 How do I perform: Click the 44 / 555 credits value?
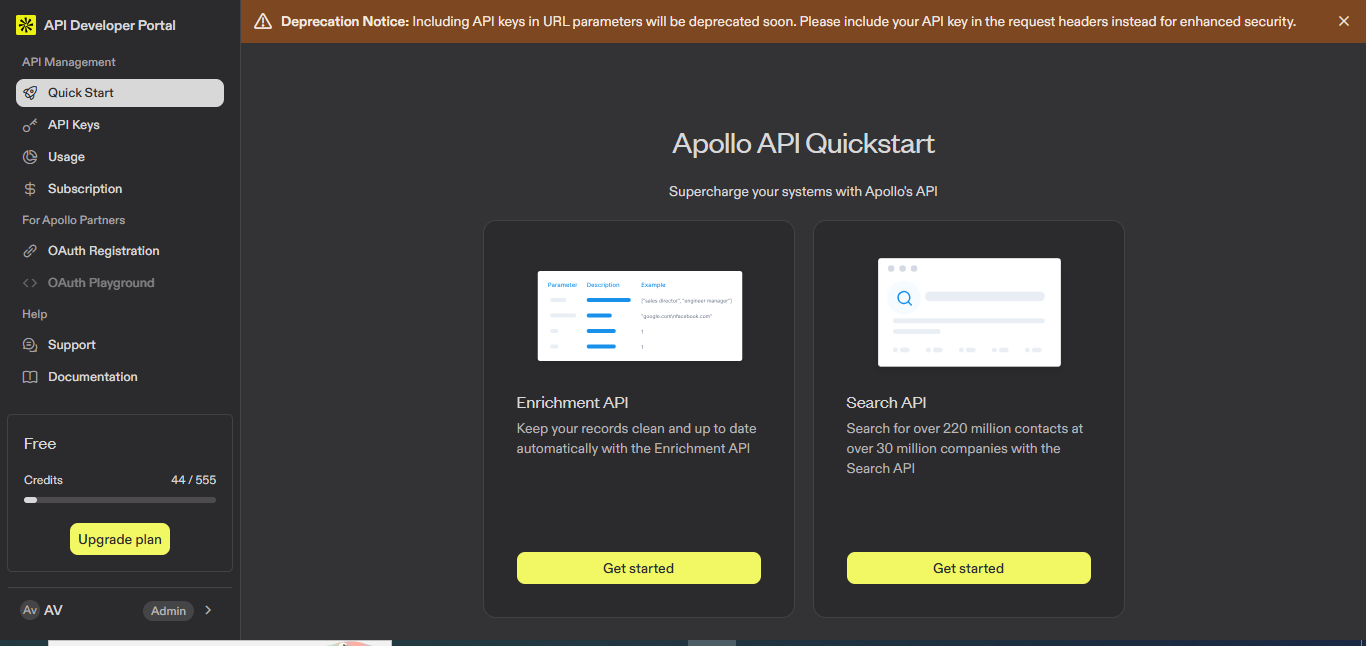tap(193, 480)
